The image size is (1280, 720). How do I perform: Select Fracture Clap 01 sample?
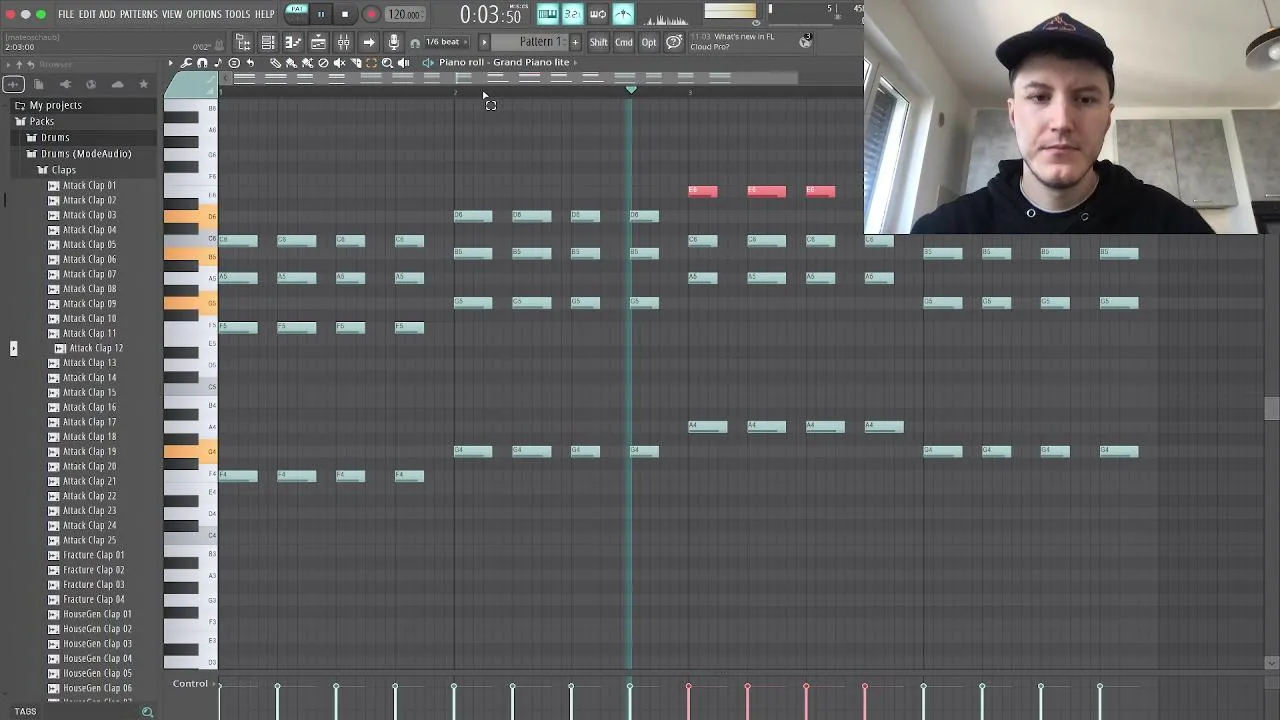(94, 555)
